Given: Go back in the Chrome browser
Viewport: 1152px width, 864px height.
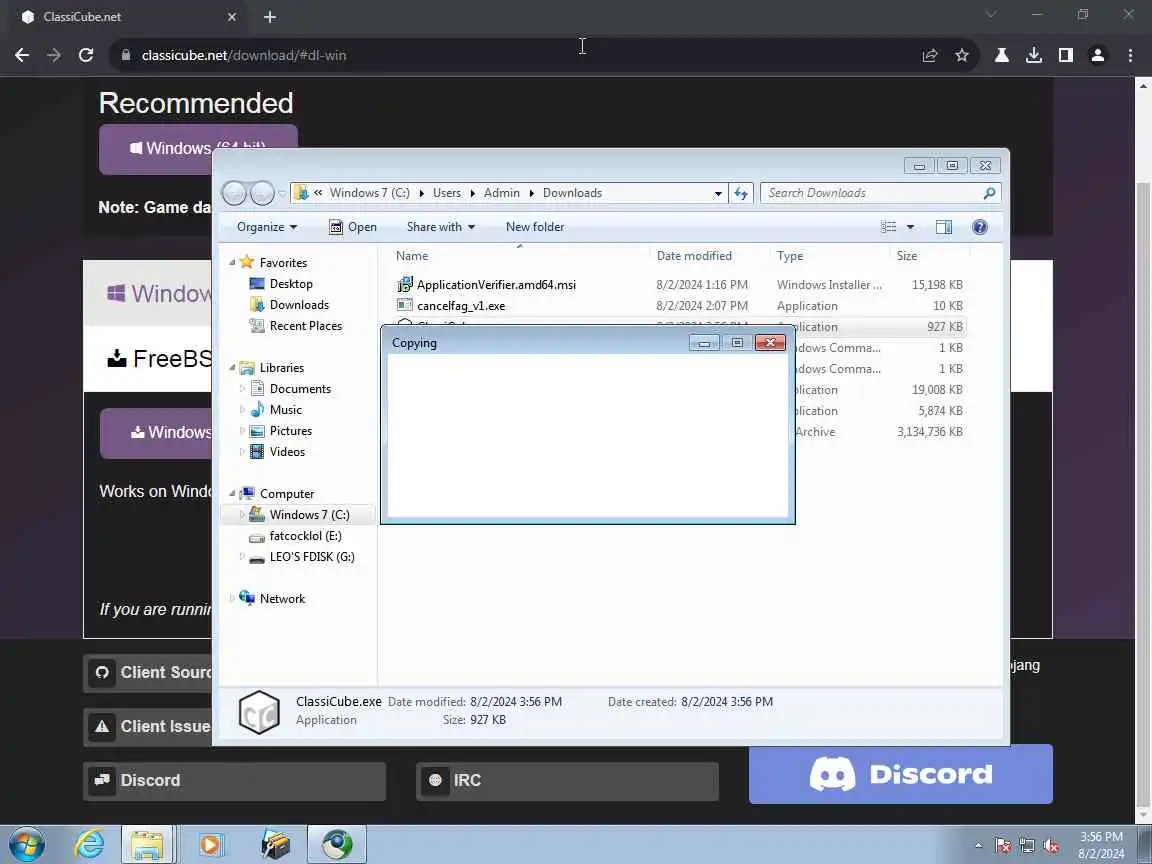Looking at the screenshot, I should 22,55.
